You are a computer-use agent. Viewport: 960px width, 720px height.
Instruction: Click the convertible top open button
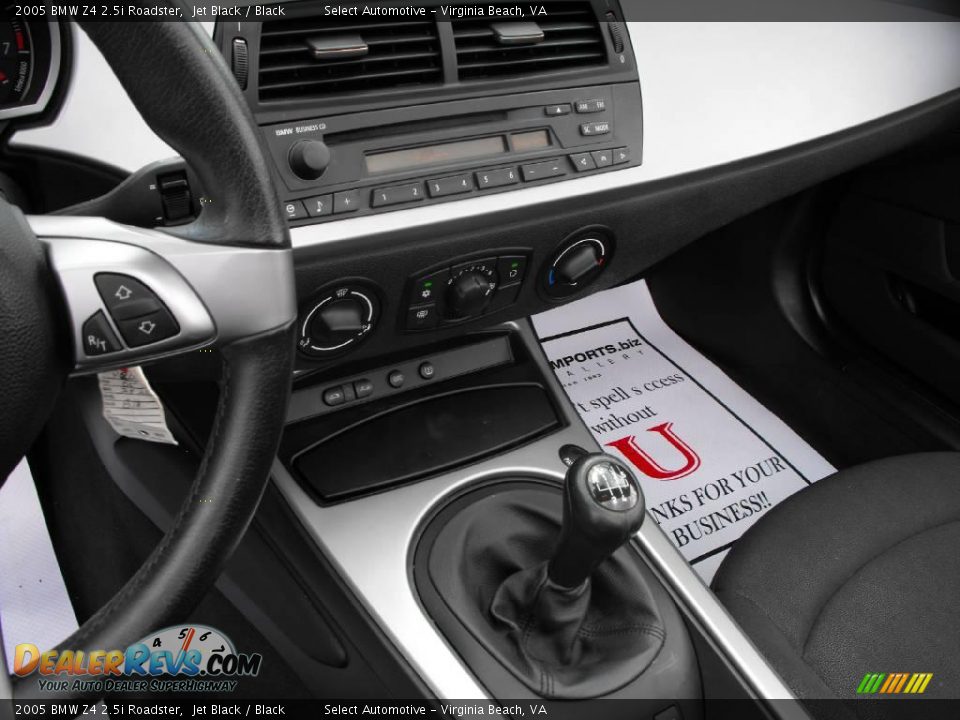pos(334,396)
